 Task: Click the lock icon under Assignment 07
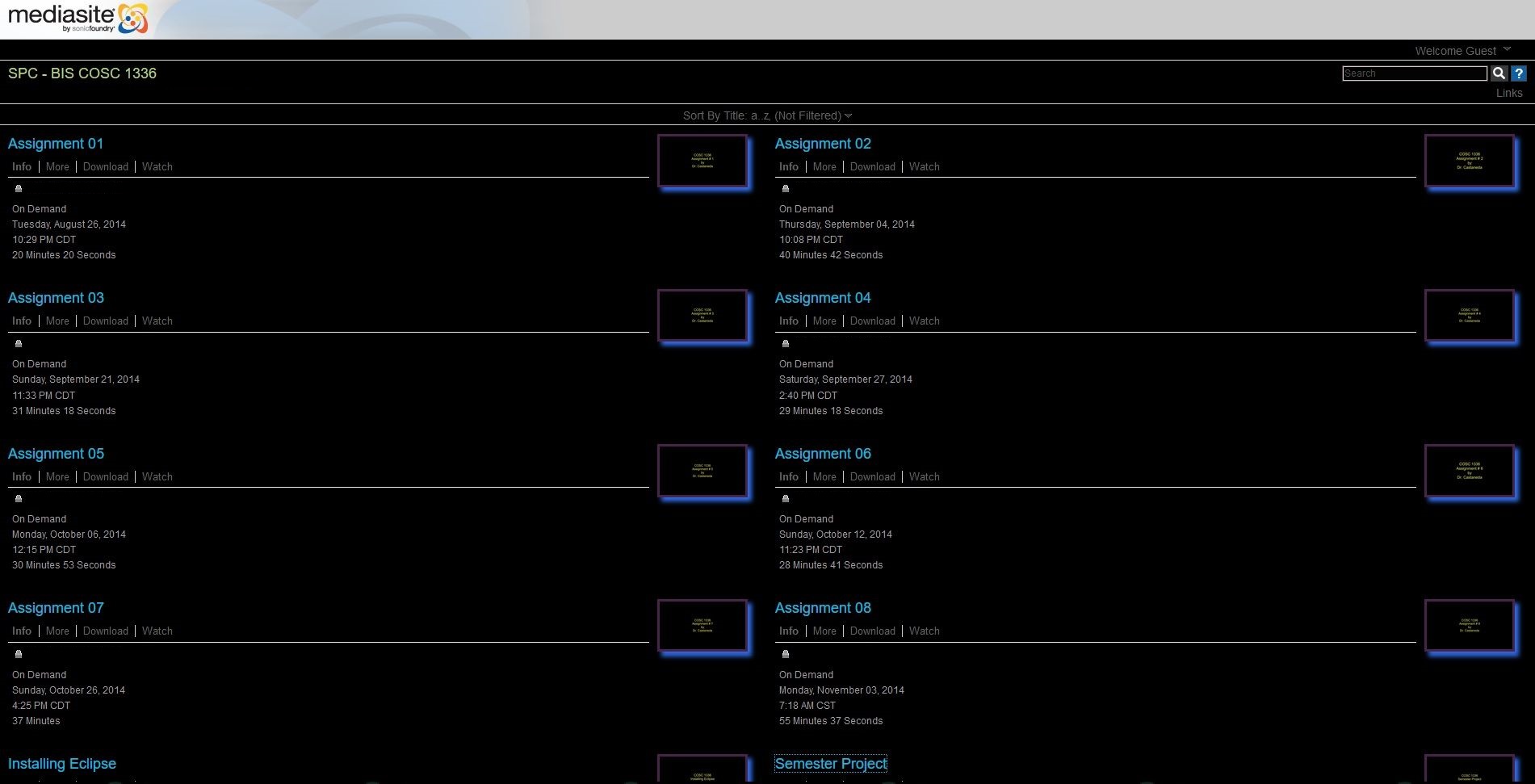(19, 654)
